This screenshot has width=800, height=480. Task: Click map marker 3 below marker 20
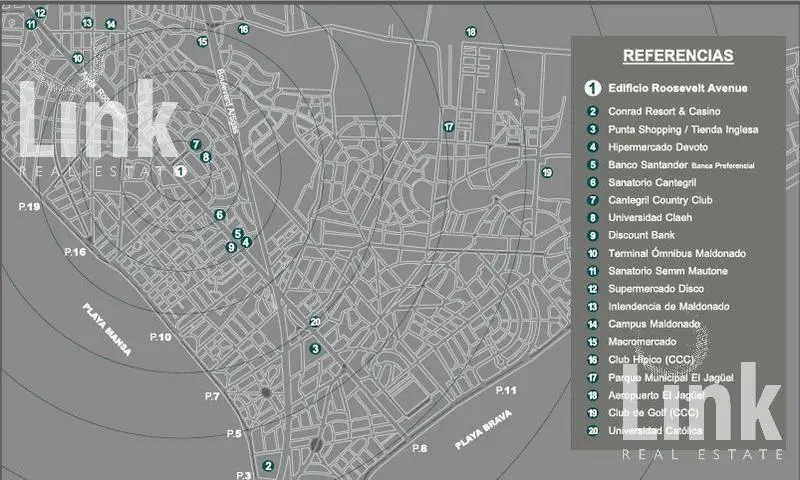315,349
